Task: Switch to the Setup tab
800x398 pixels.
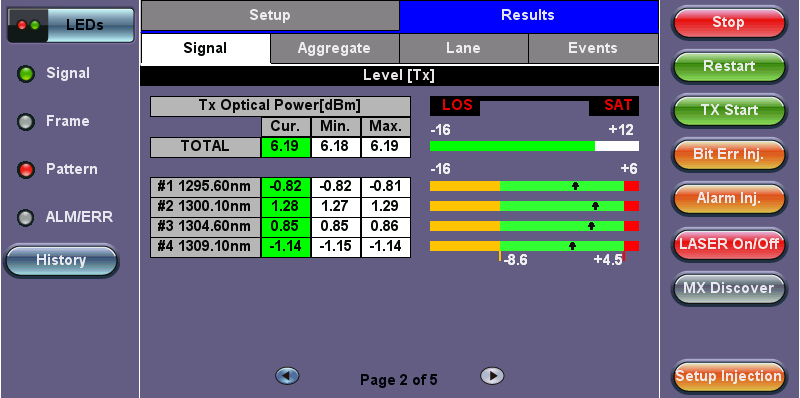Action: [270, 15]
